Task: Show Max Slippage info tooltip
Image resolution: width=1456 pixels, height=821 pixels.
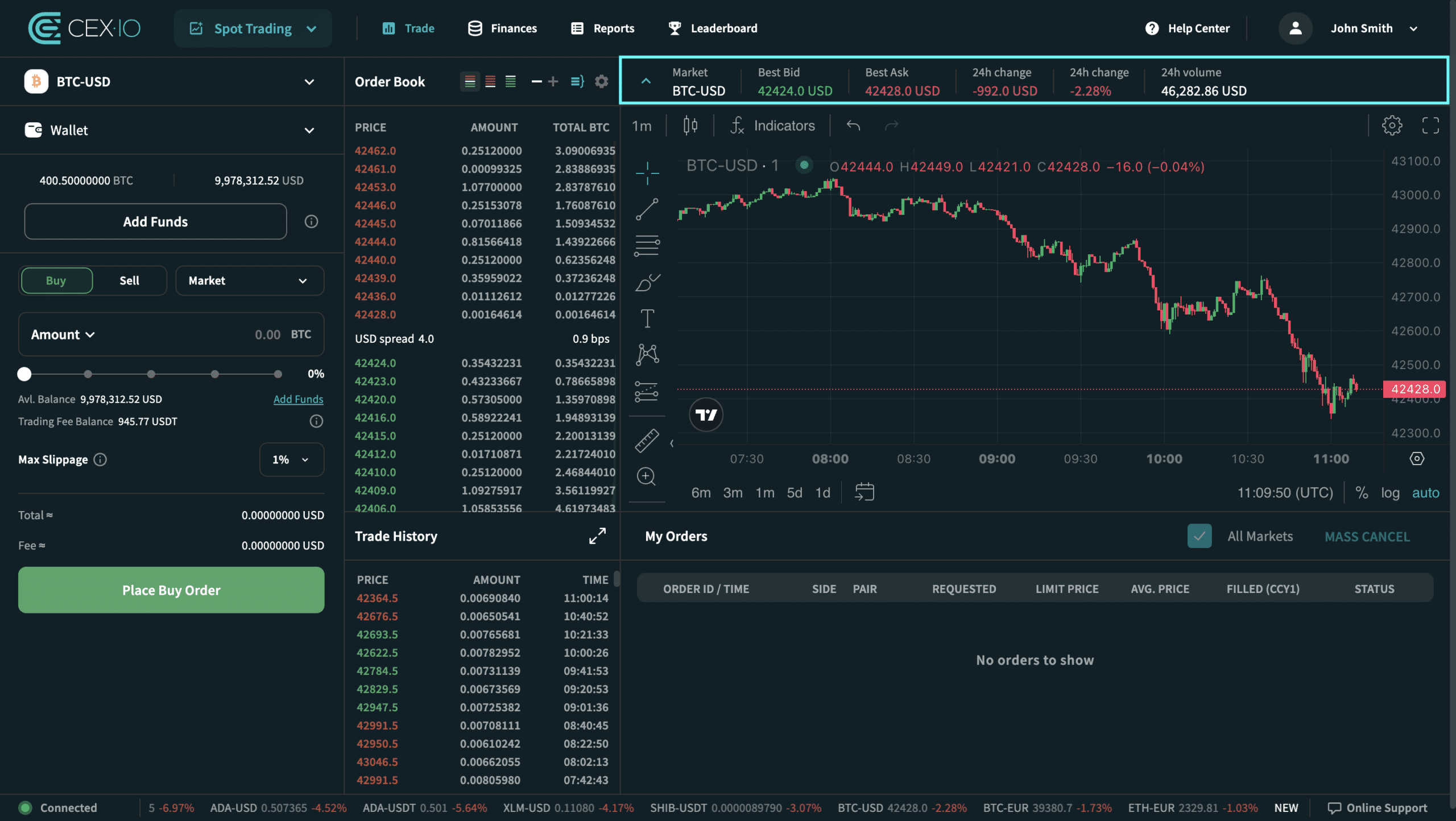Action: (100, 459)
